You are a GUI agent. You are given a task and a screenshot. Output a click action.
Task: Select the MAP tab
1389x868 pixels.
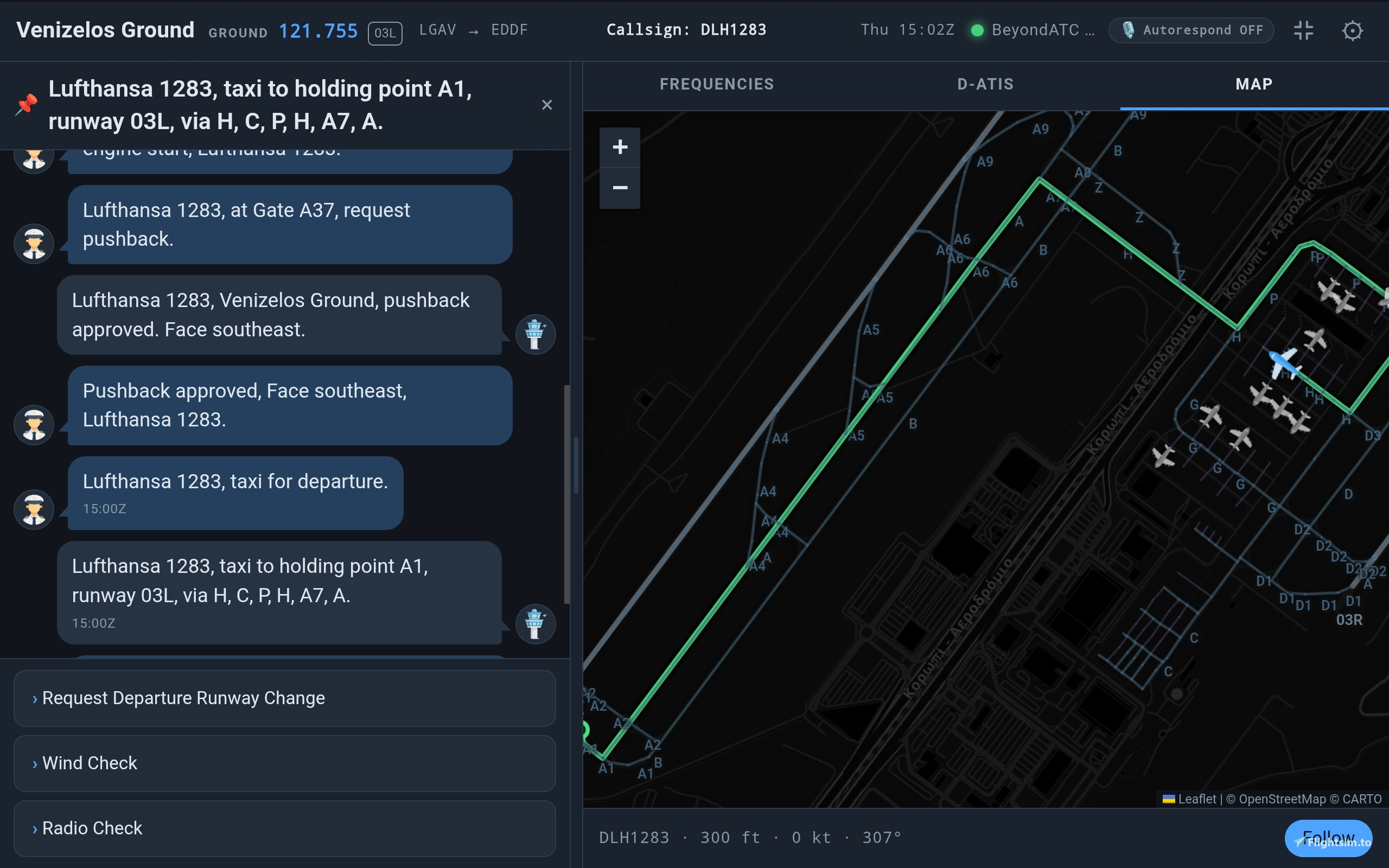[x=1254, y=85]
